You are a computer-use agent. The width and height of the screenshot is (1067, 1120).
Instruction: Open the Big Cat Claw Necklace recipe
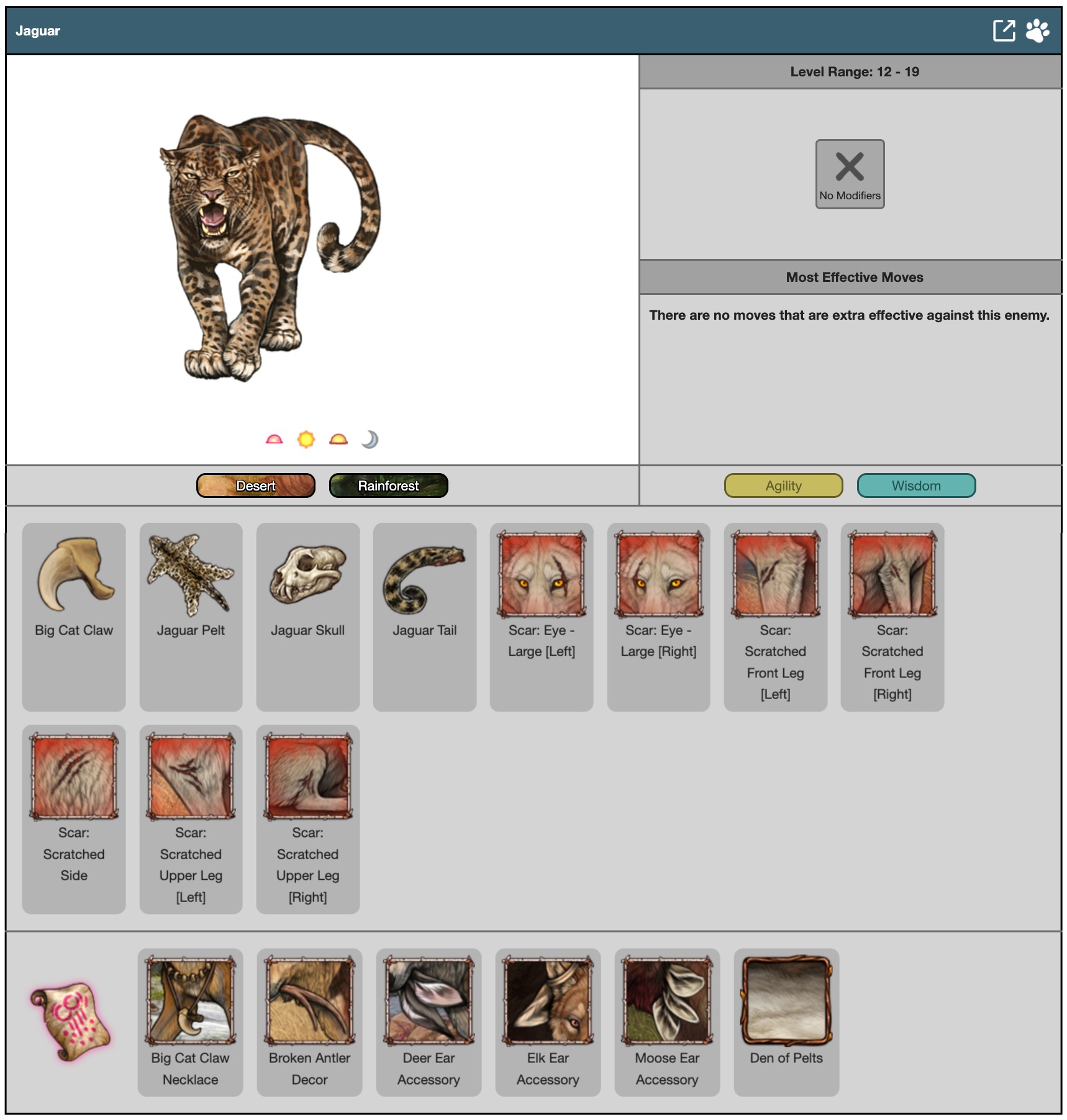tap(191, 1001)
